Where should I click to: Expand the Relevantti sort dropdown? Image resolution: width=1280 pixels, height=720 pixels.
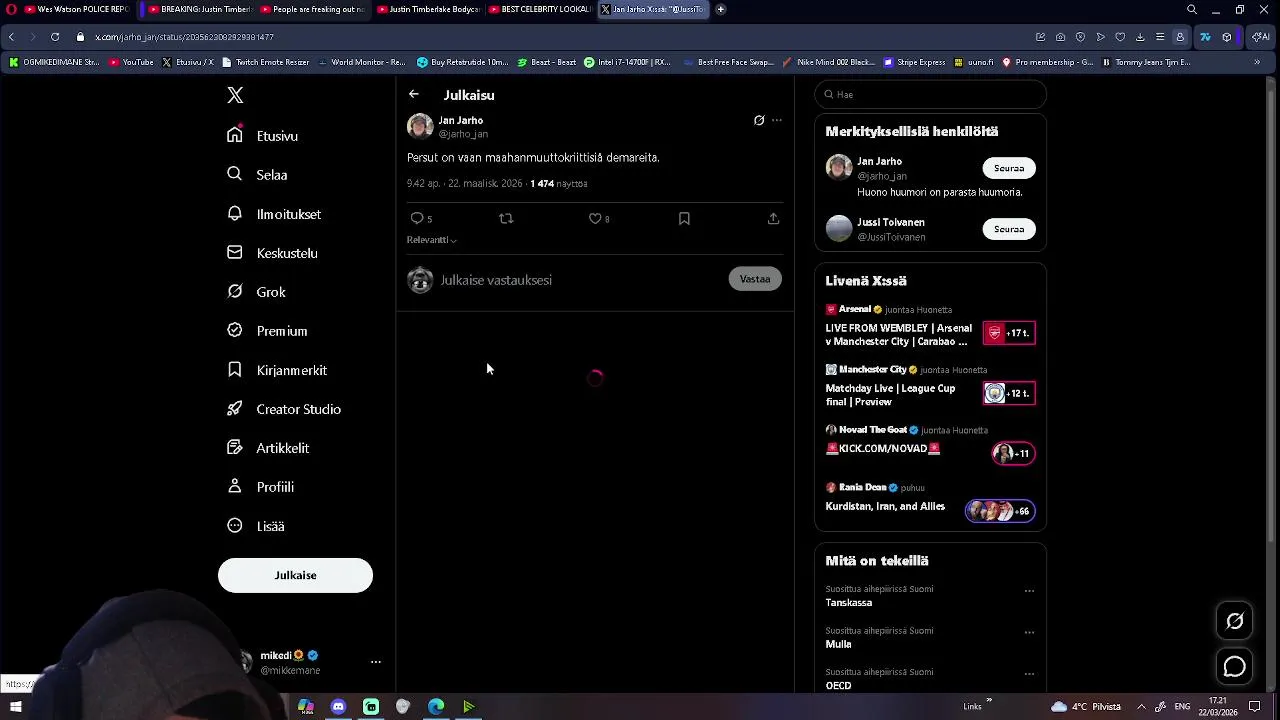click(432, 240)
